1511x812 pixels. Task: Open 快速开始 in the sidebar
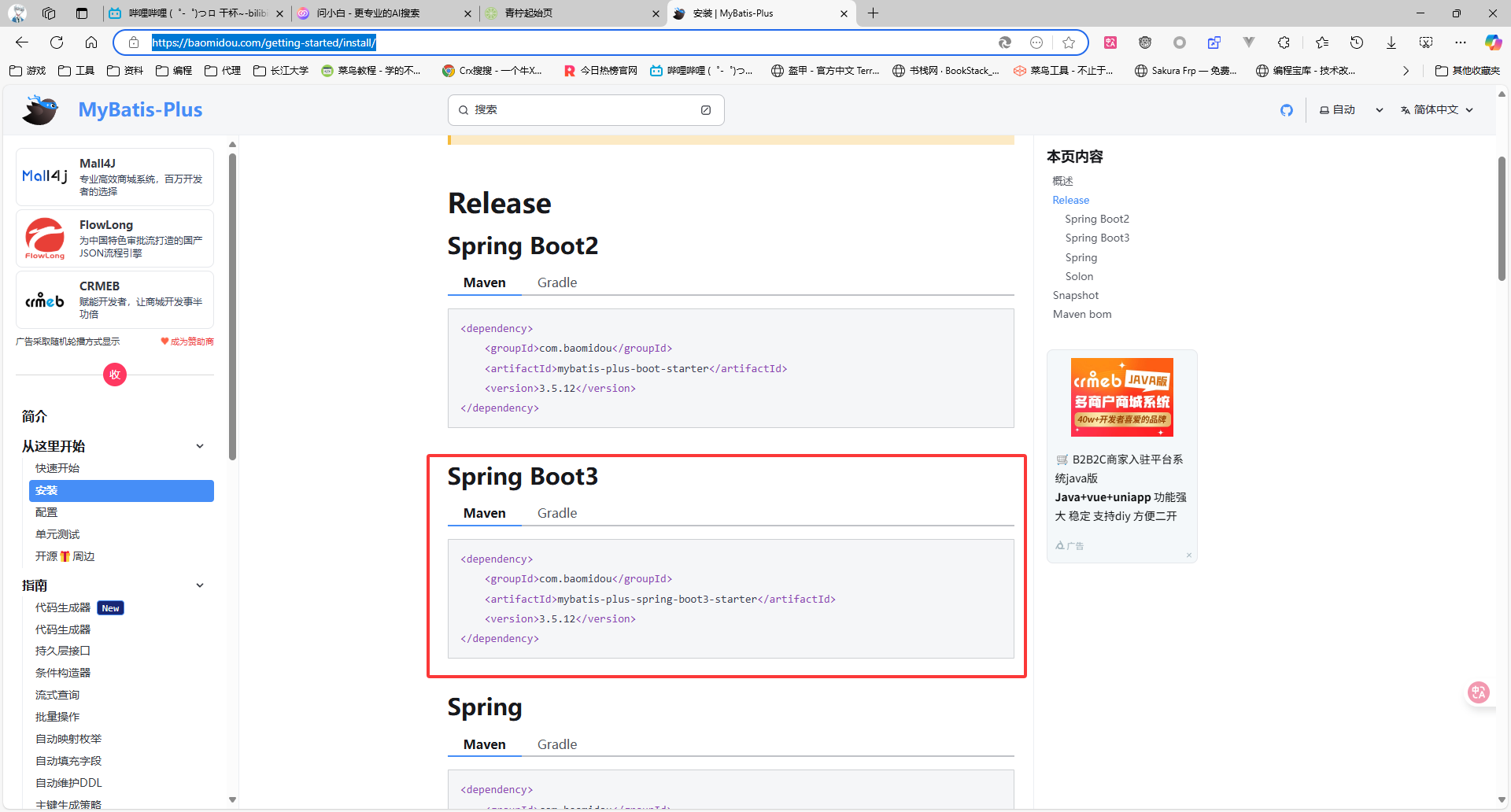point(57,468)
